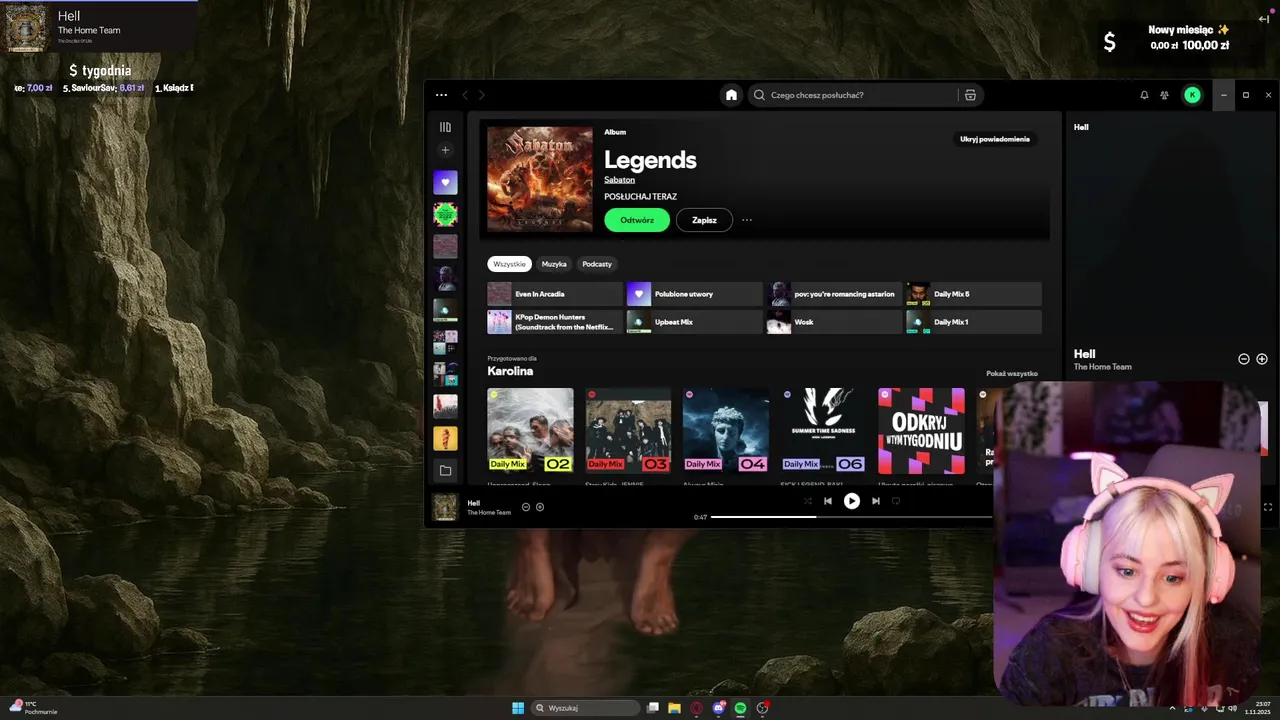Open the Sabaton artist link

tap(619, 180)
